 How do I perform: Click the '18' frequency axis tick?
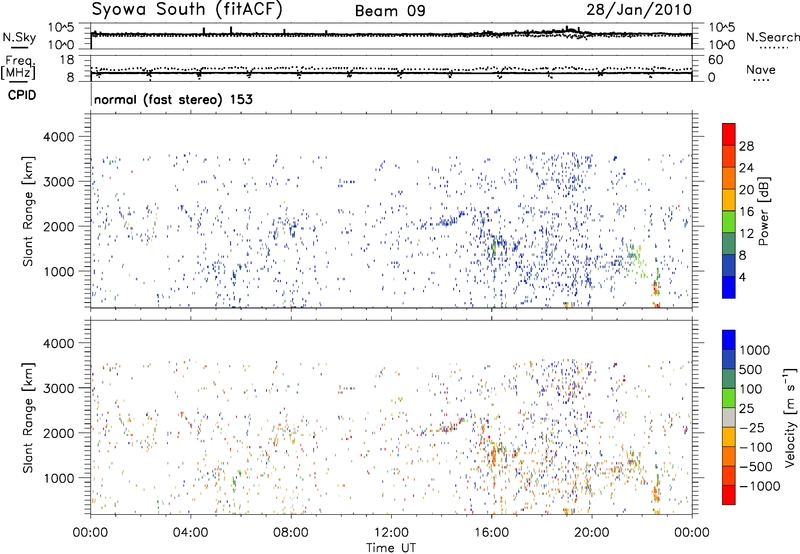point(67,60)
